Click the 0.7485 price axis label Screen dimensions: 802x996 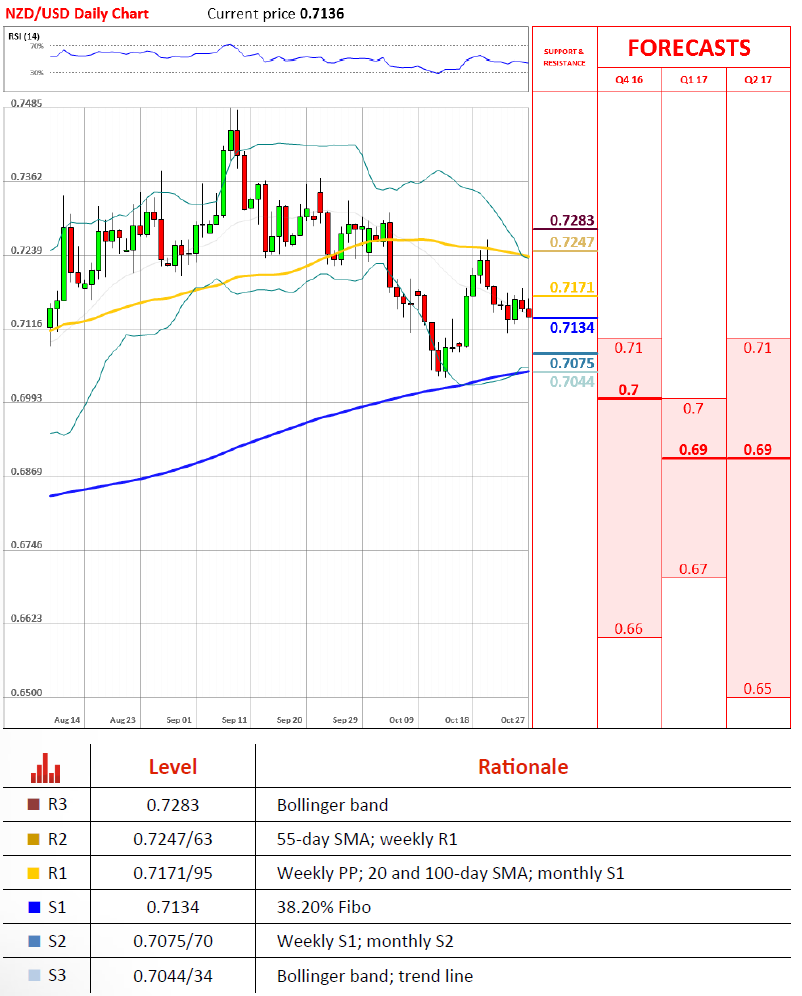26,103
